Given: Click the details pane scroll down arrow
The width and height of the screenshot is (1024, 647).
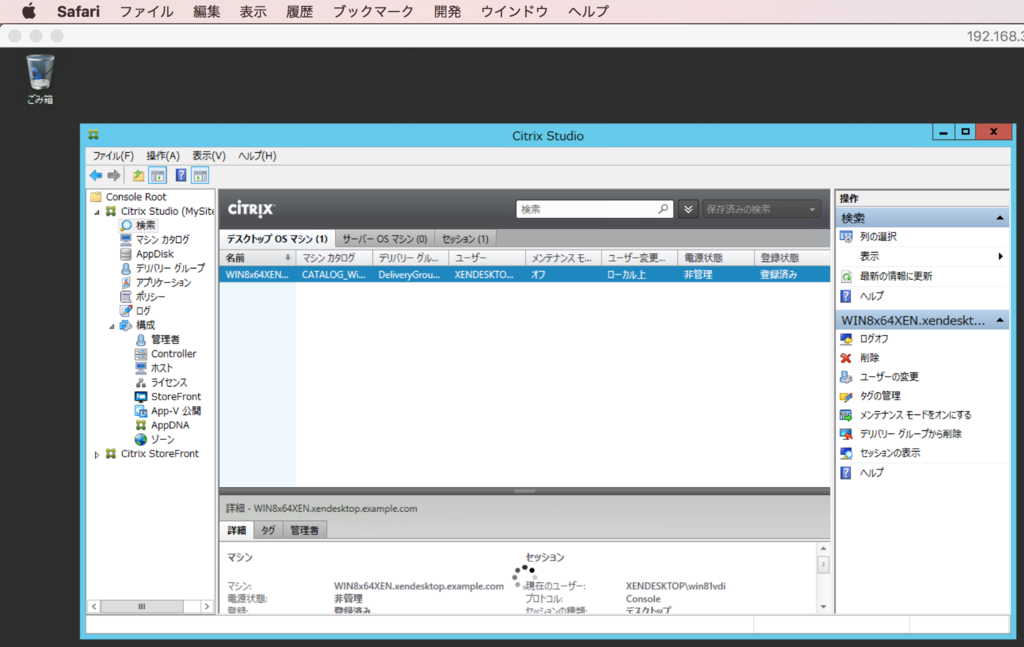Looking at the screenshot, I should pos(823,607).
